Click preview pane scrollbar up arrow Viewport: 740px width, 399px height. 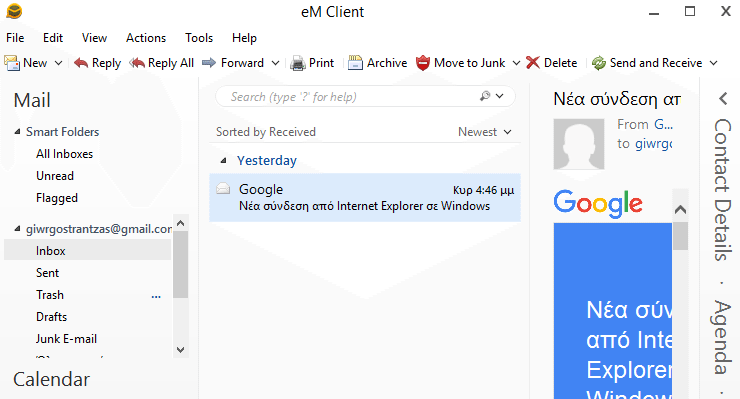click(x=680, y=209)
